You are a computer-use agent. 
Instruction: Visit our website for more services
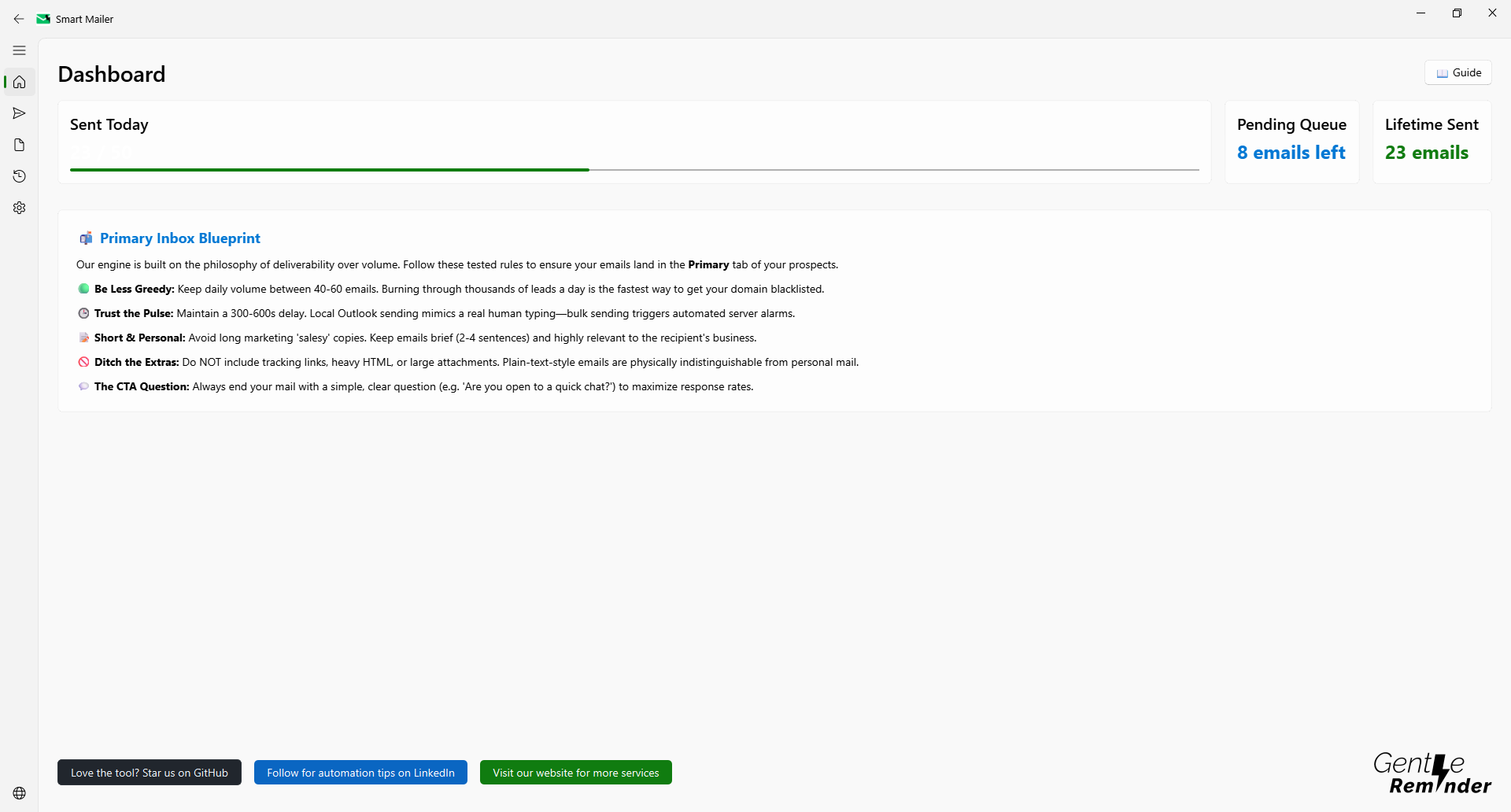[x=575, y=772]
